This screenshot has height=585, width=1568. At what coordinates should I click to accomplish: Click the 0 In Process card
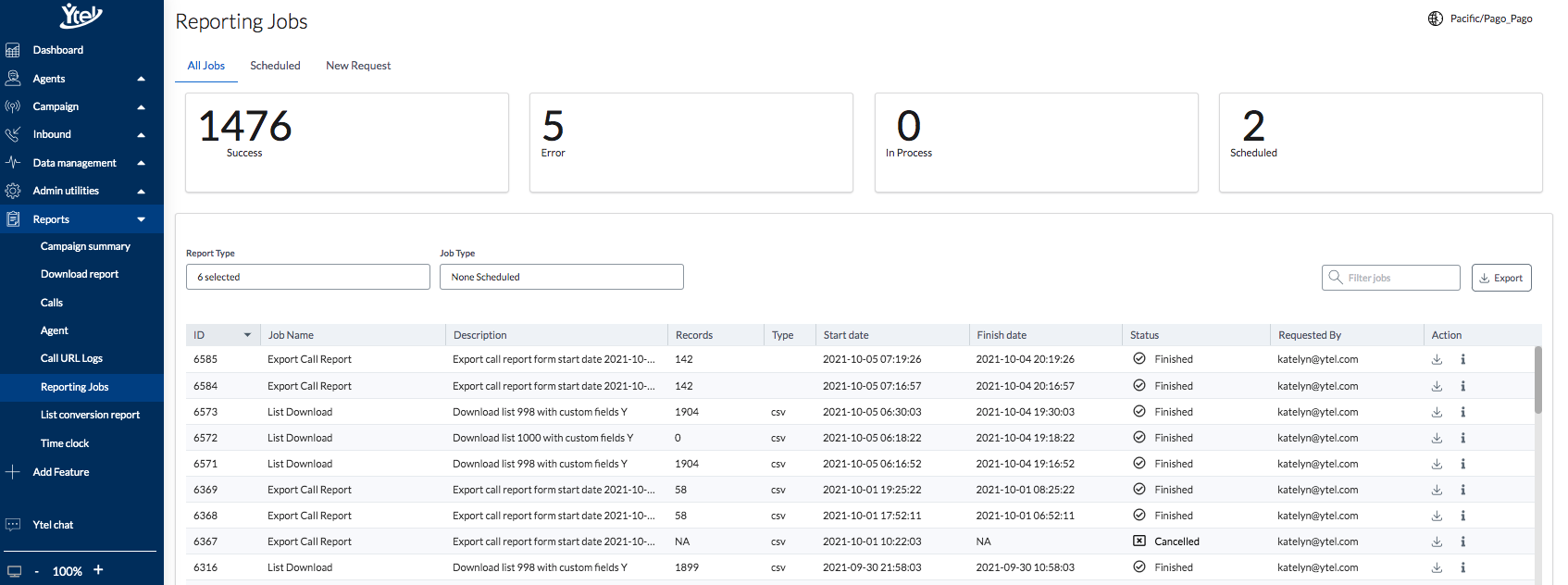click(x=1037, y=143)
